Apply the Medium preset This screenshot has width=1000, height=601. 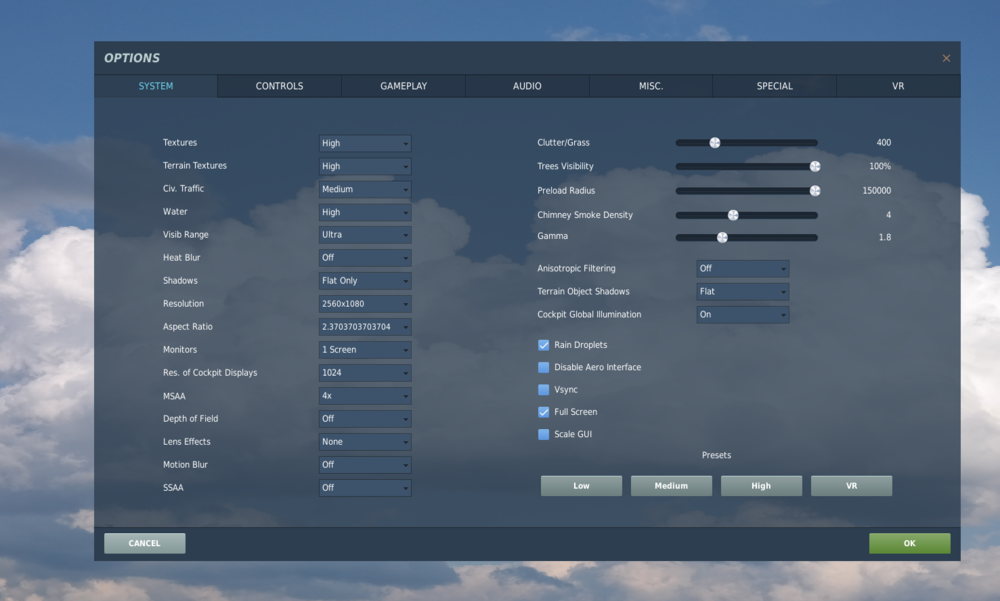click(671, 486)
